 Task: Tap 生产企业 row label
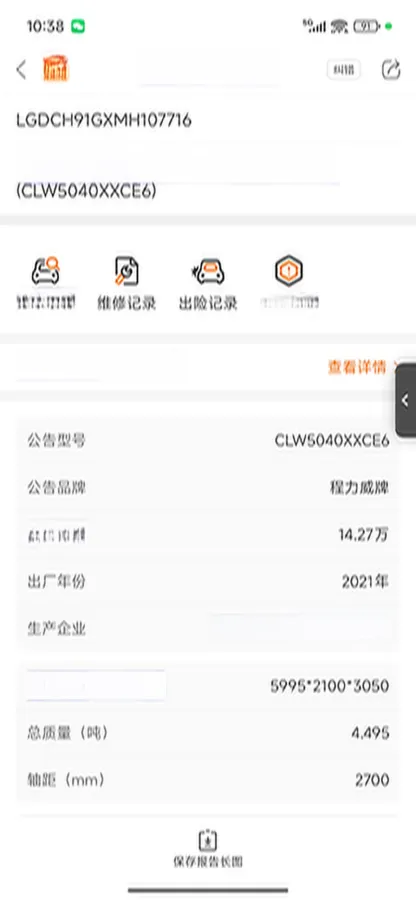tap(56, 629)
